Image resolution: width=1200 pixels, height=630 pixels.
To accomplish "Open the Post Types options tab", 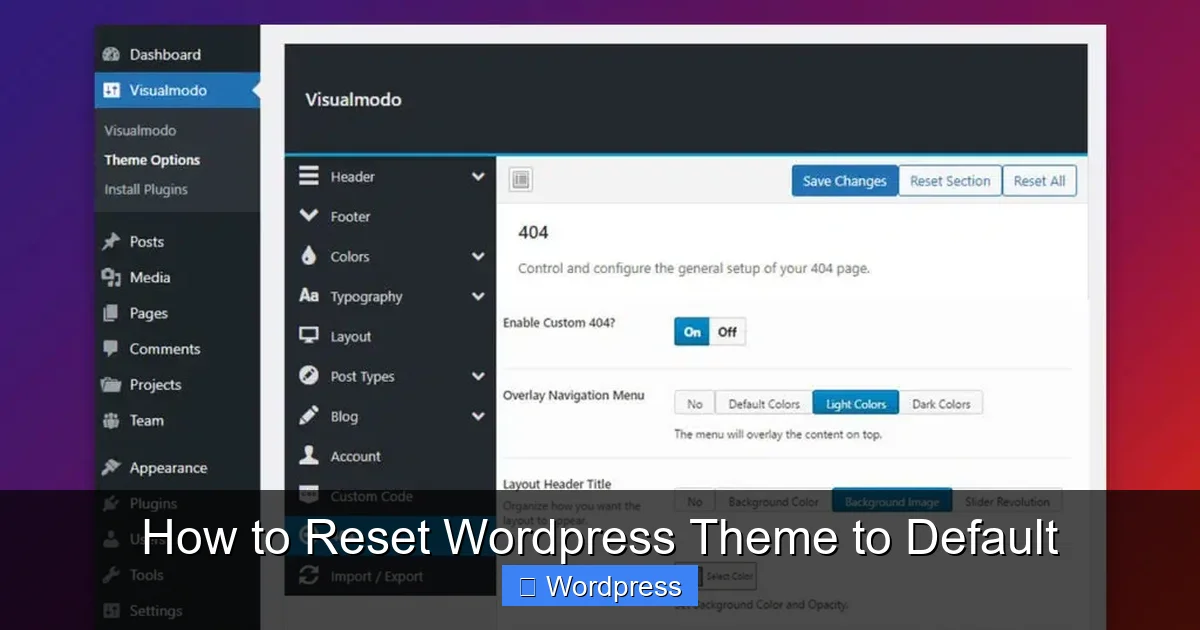I will click(390, 377).
